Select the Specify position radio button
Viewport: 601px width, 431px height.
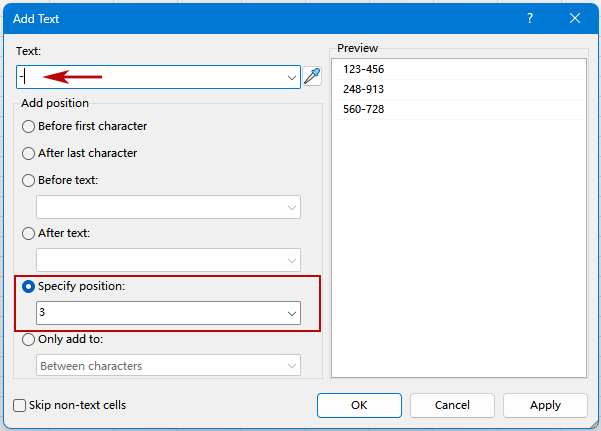coord(28,286)
